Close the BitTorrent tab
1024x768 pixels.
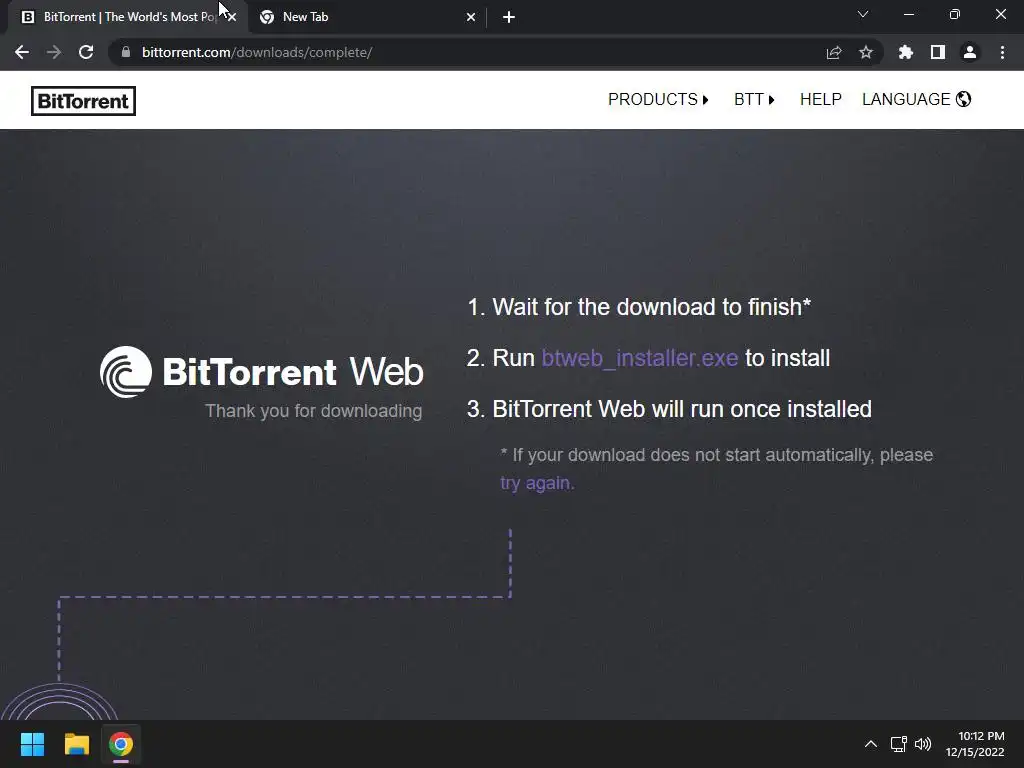232,17
